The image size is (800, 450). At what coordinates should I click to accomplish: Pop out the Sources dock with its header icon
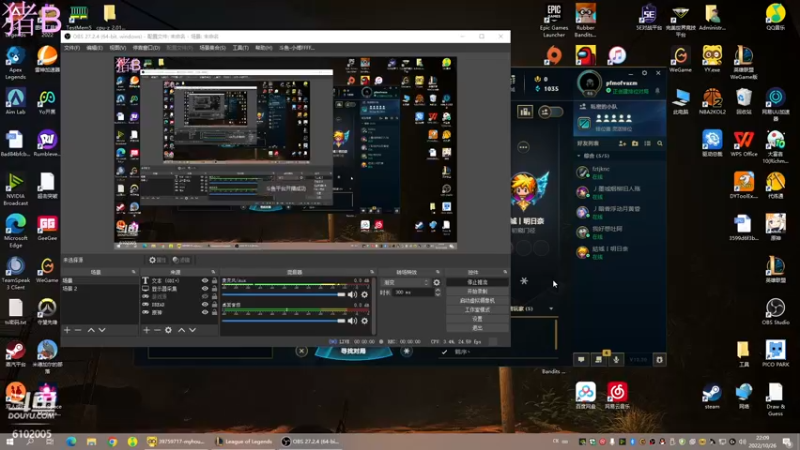click(x=213, y=272)
